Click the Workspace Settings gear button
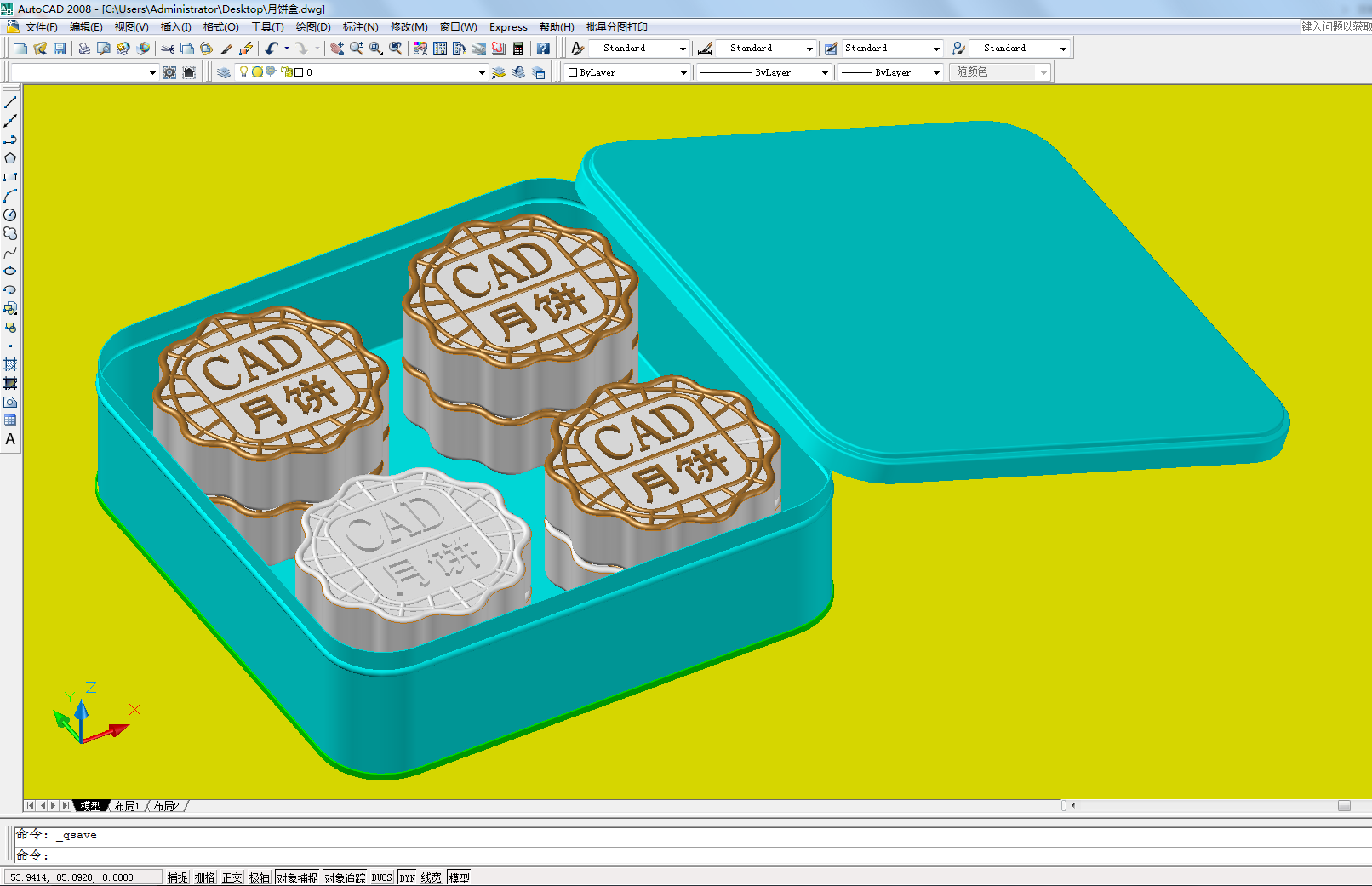Image resolution: width=1372 pixels, height=886 pixels. (169, 72)
